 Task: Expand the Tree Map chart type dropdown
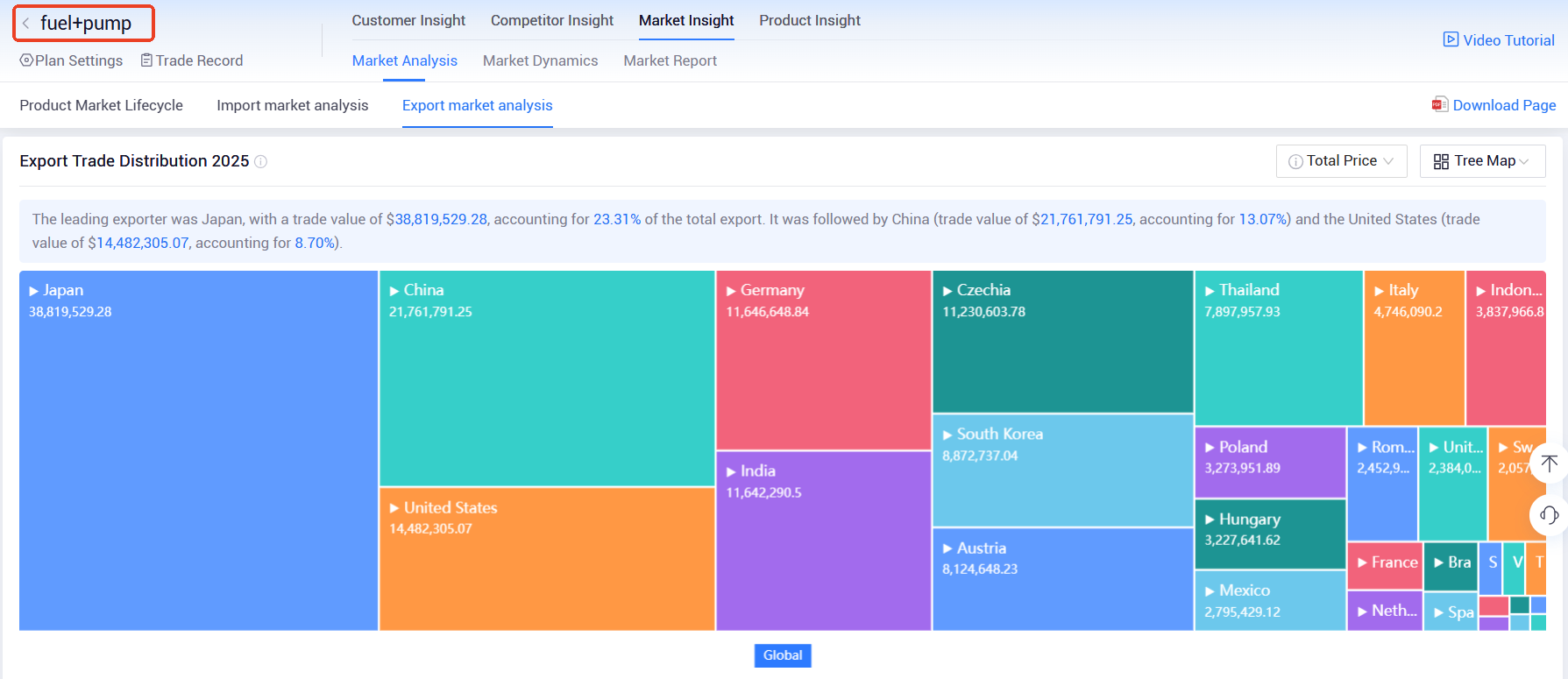click(1482, 161)
